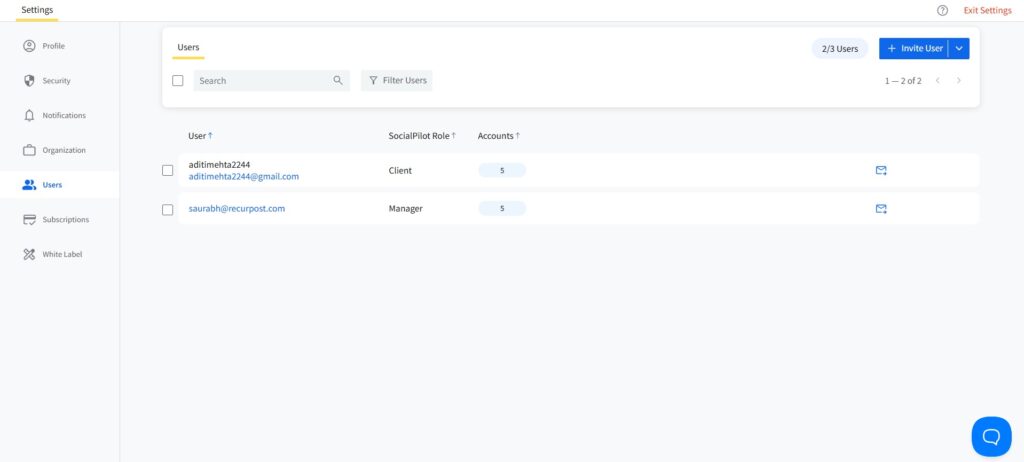Click accounts count badge for Client row
The height and width of the screenshot is (462, 1024).
pyautogui.click(x=502, y=171)
